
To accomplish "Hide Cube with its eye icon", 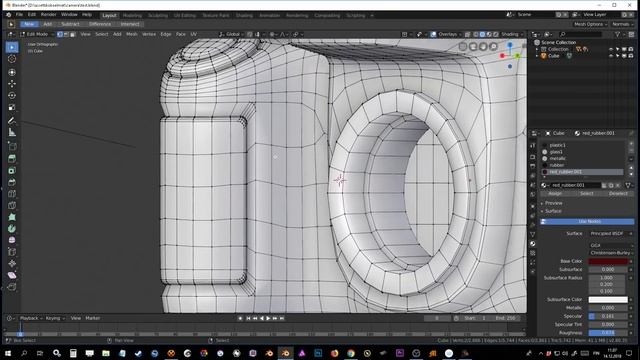I will click(611, 56).
